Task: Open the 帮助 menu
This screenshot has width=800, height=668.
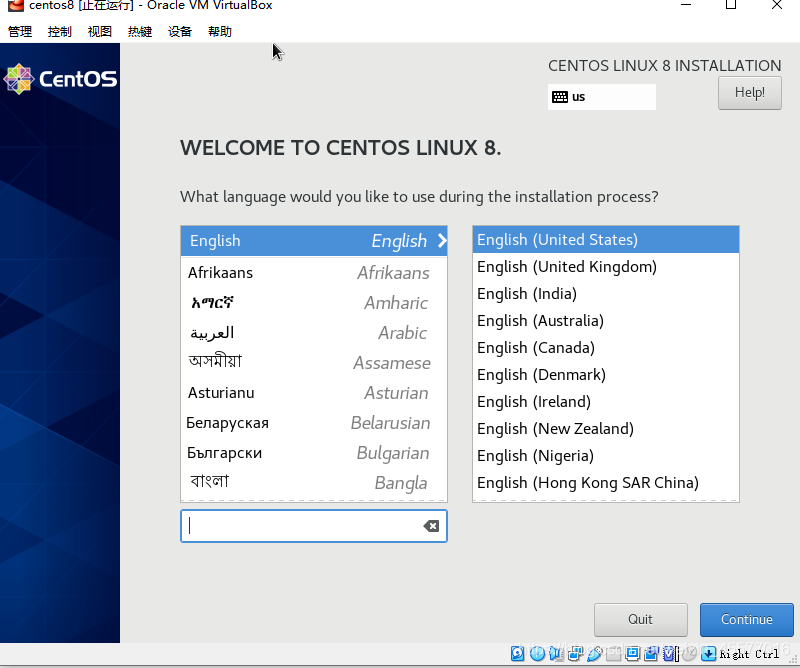Action: pos(220,32)
